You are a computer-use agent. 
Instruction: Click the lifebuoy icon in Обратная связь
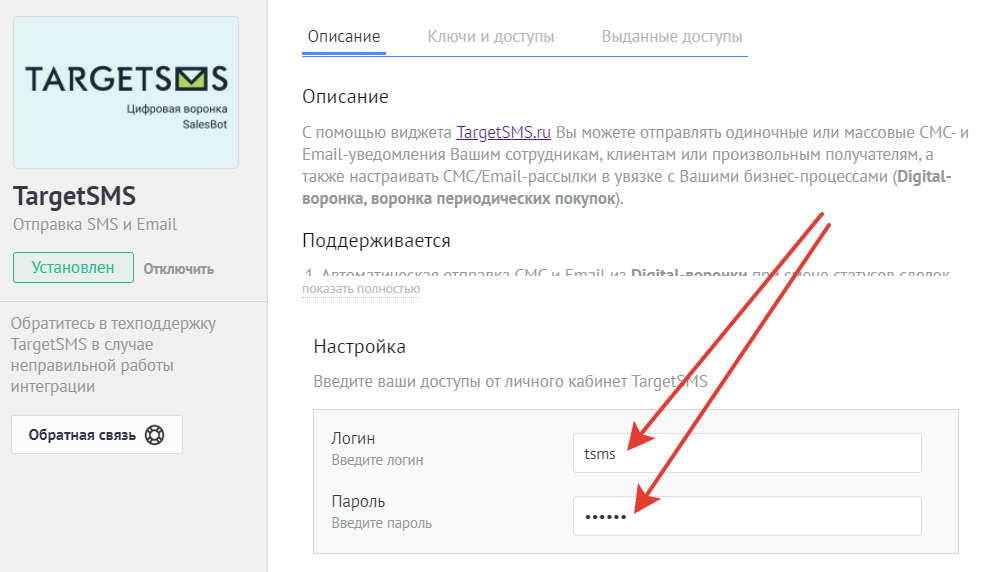click(x=154, y=434)
